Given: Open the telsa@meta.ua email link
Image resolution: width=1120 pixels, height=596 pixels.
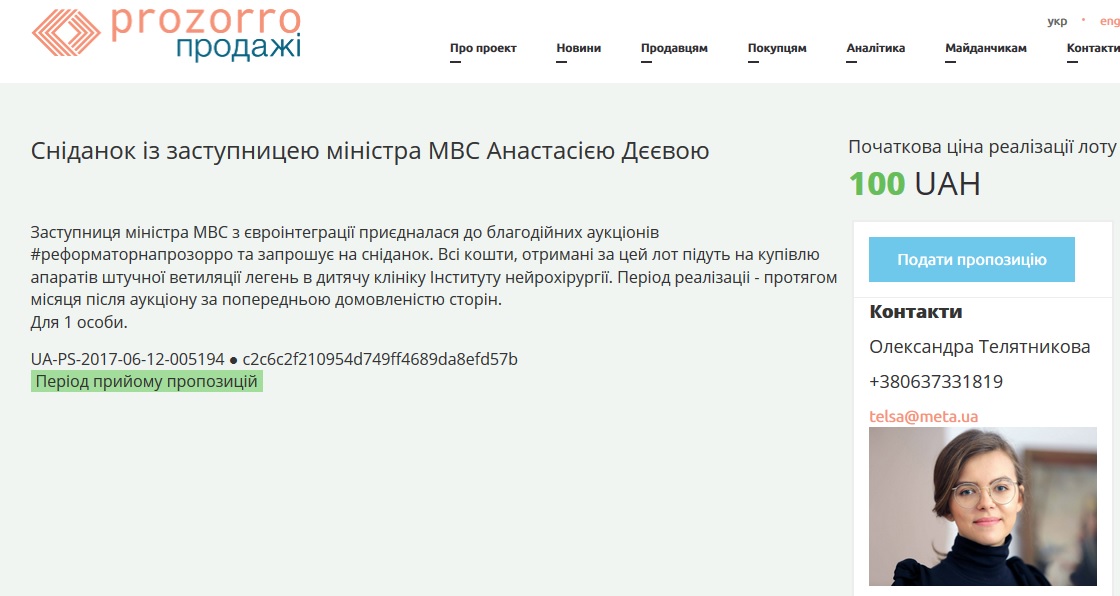Looking at the screenshot, I should (x=924, y=416).
